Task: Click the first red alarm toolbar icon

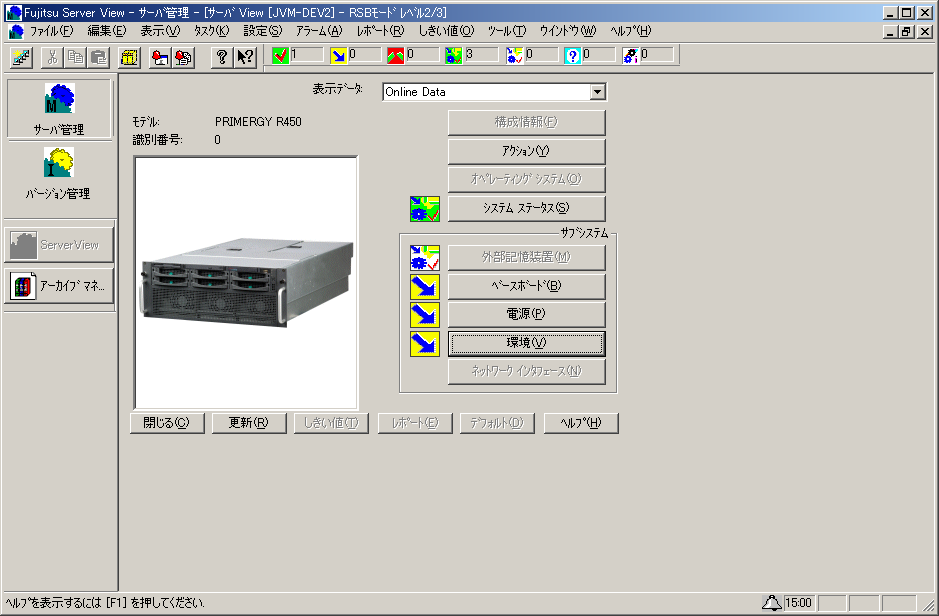Action: (x=160, y=57)
